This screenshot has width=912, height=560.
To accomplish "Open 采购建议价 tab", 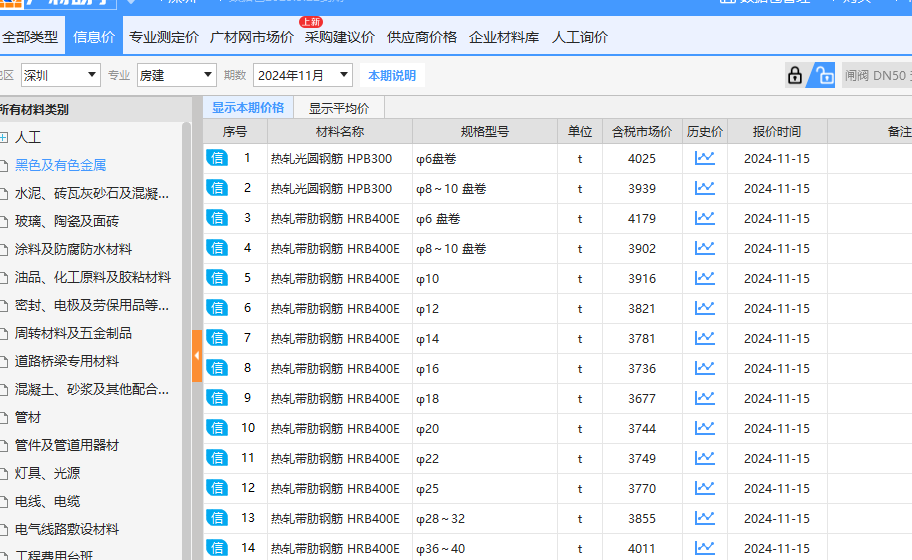I will (340, 37).
